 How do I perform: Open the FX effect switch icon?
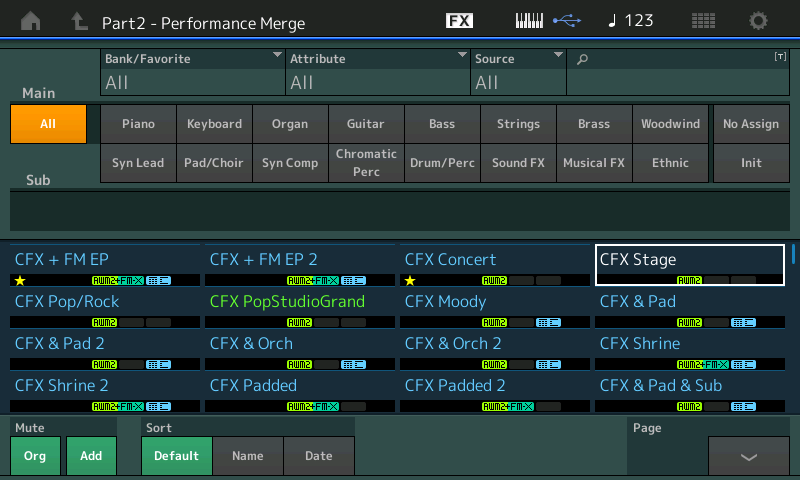(459, 21)
